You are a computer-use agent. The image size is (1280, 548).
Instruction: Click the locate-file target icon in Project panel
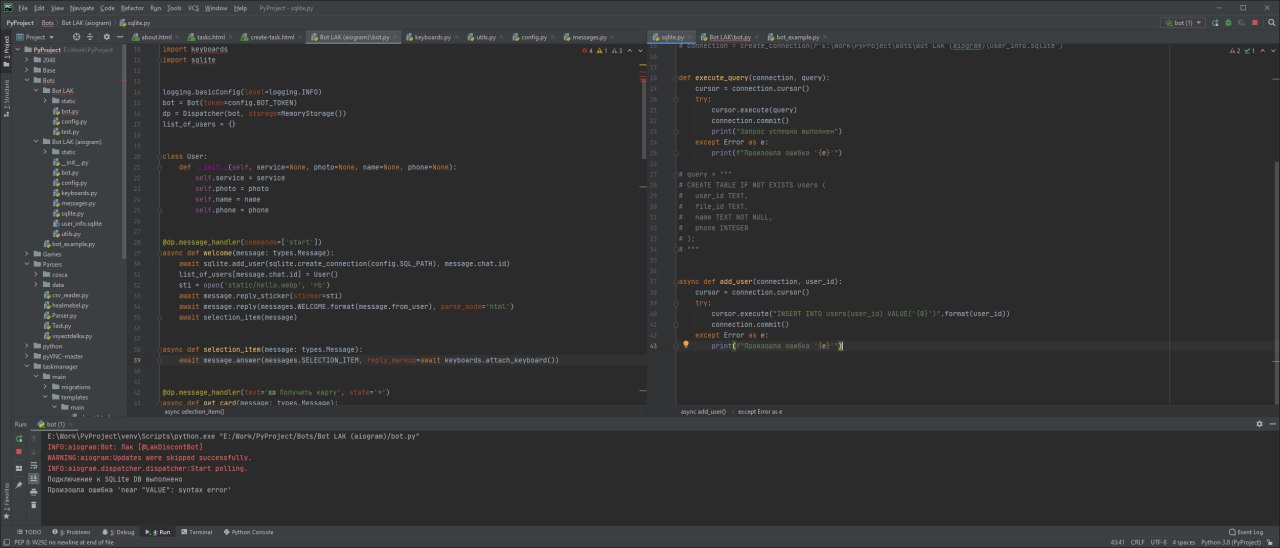(x=79, y=37)
